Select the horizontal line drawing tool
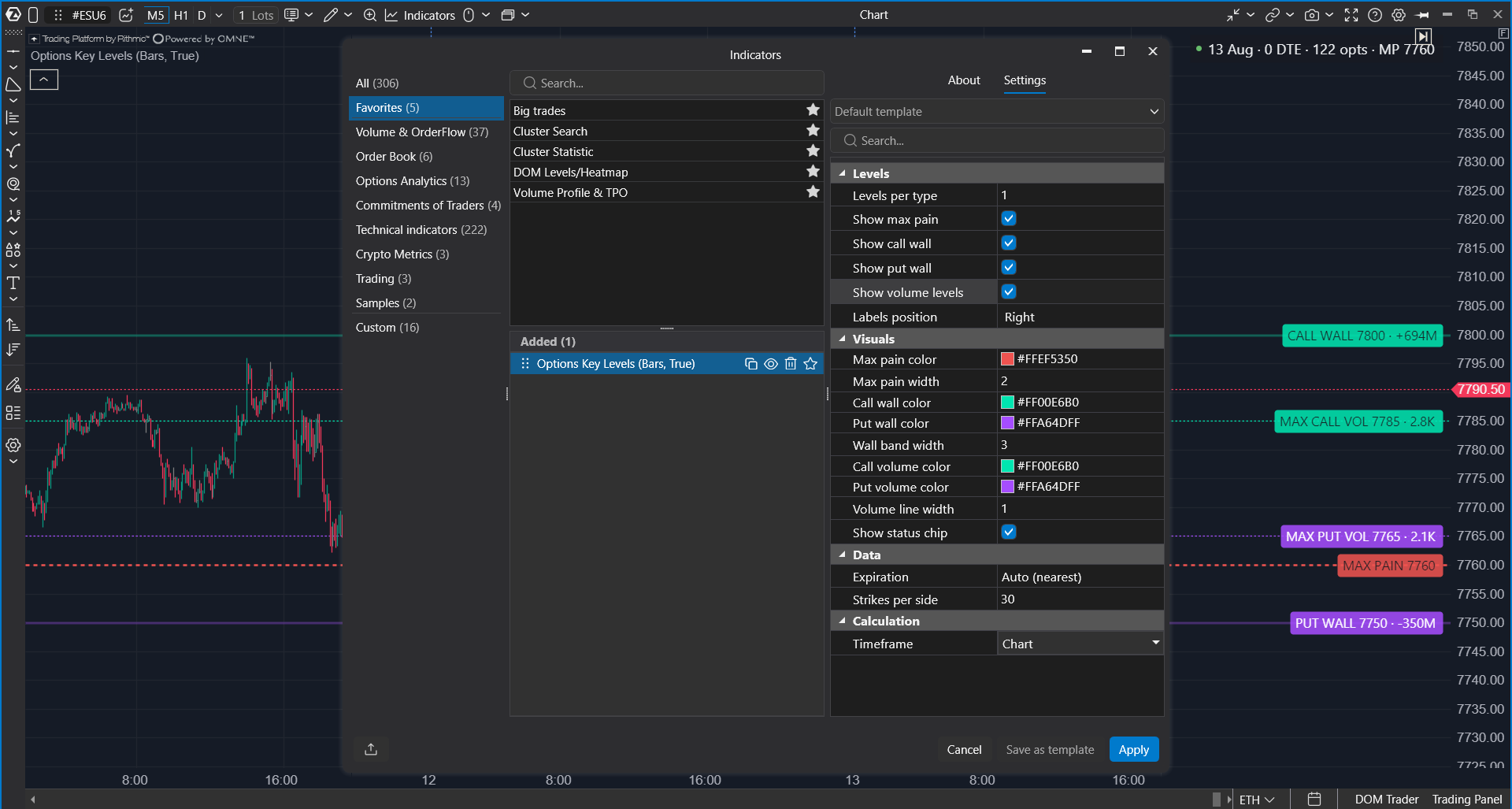The image size is (1512, 809). pyautogui.click(x=13, y=51)
